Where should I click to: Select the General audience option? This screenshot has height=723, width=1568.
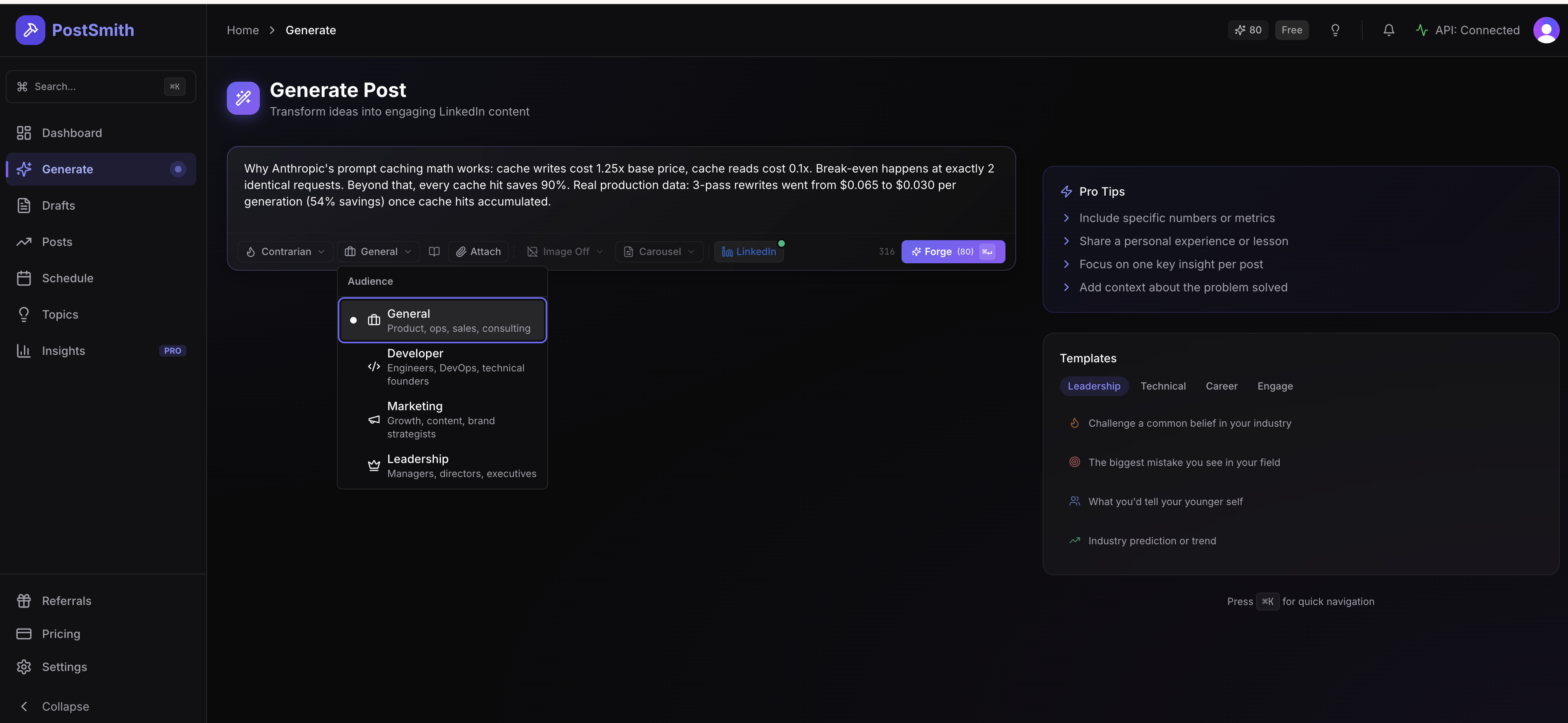[443, 320]
